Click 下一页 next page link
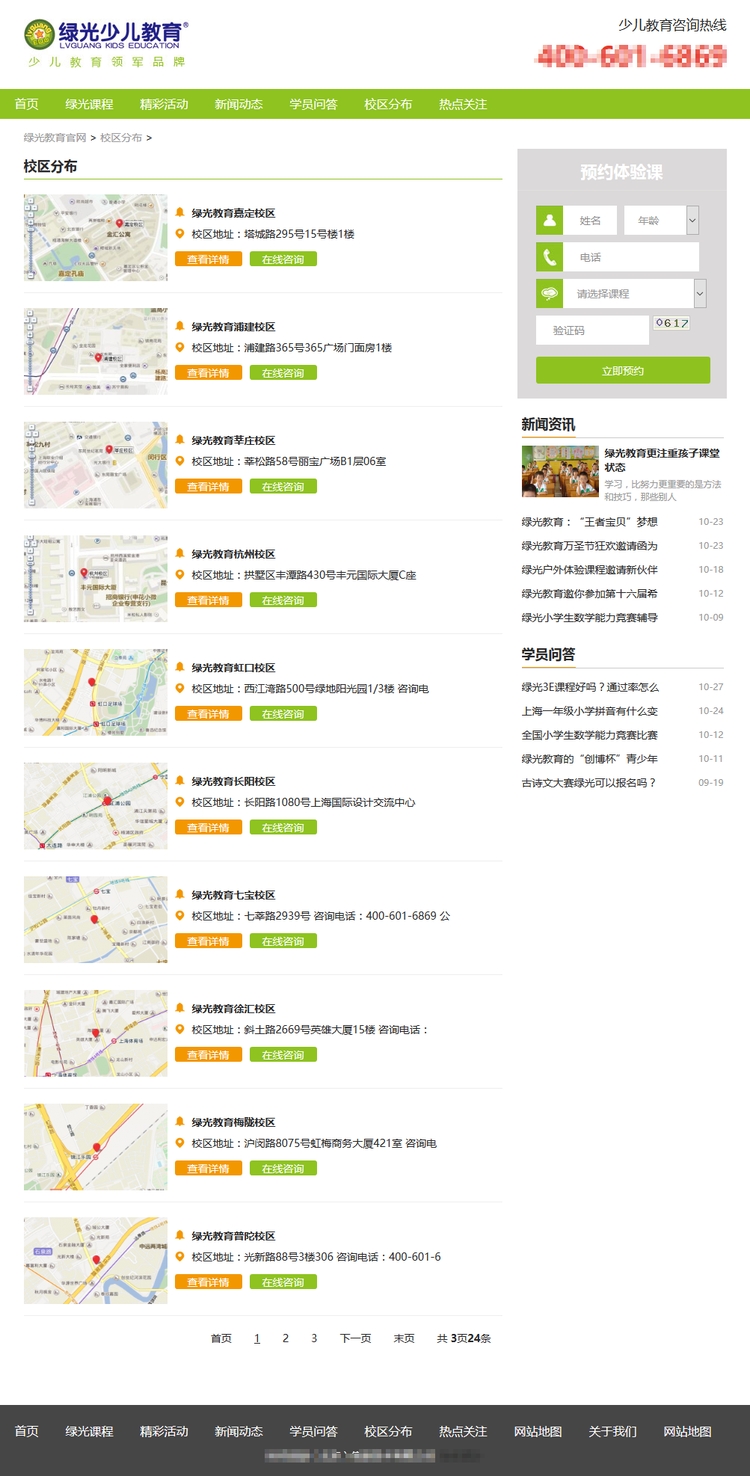 tap(355, 1338)
